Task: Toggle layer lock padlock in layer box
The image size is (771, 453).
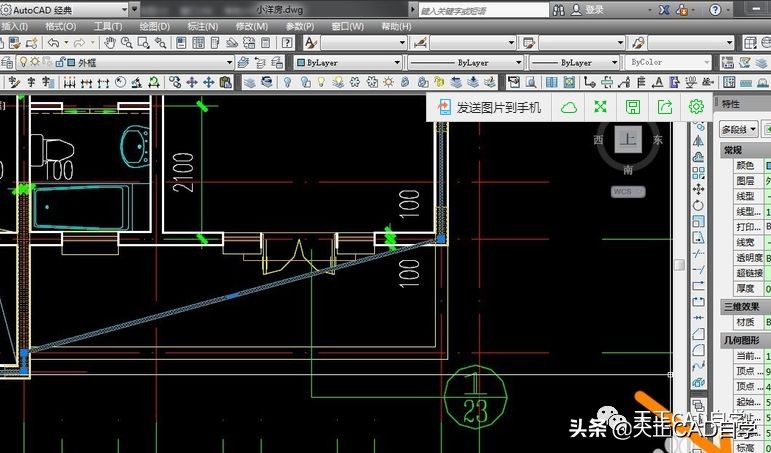Action: pos(59,62)
